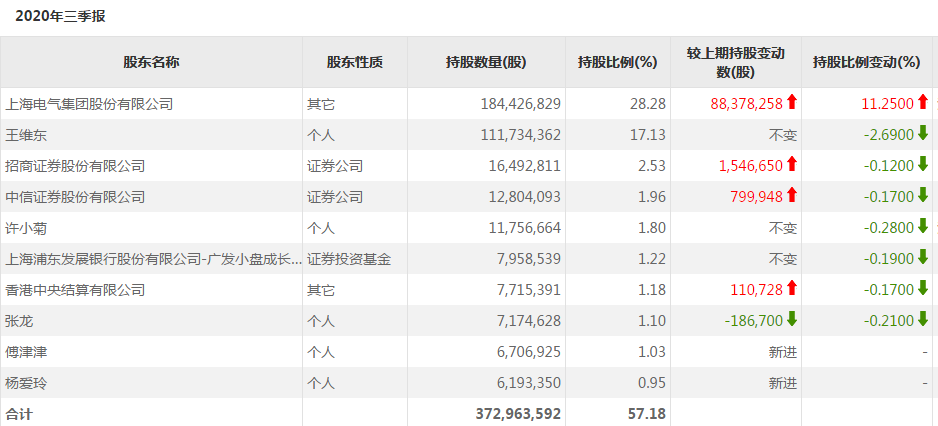Select share count 11,756,664
The height and width of the screenshot is (426, 938).
(524, 229)
